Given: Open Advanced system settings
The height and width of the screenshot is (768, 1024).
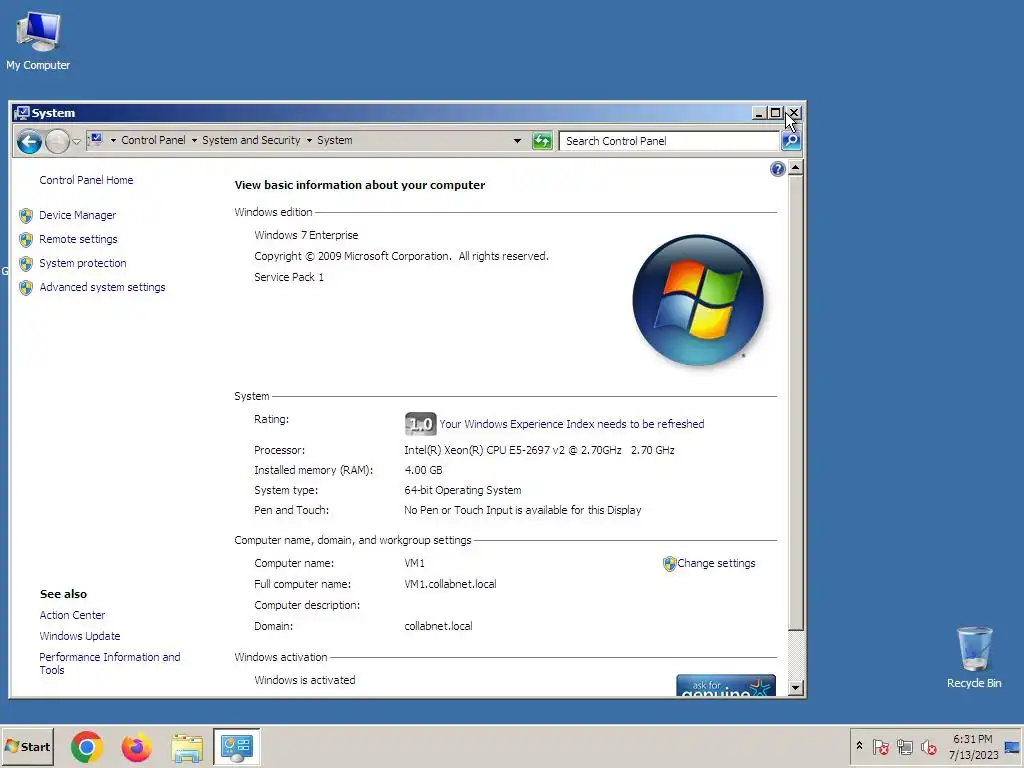Looking at the screenshot, I should [x=103, y=287].
